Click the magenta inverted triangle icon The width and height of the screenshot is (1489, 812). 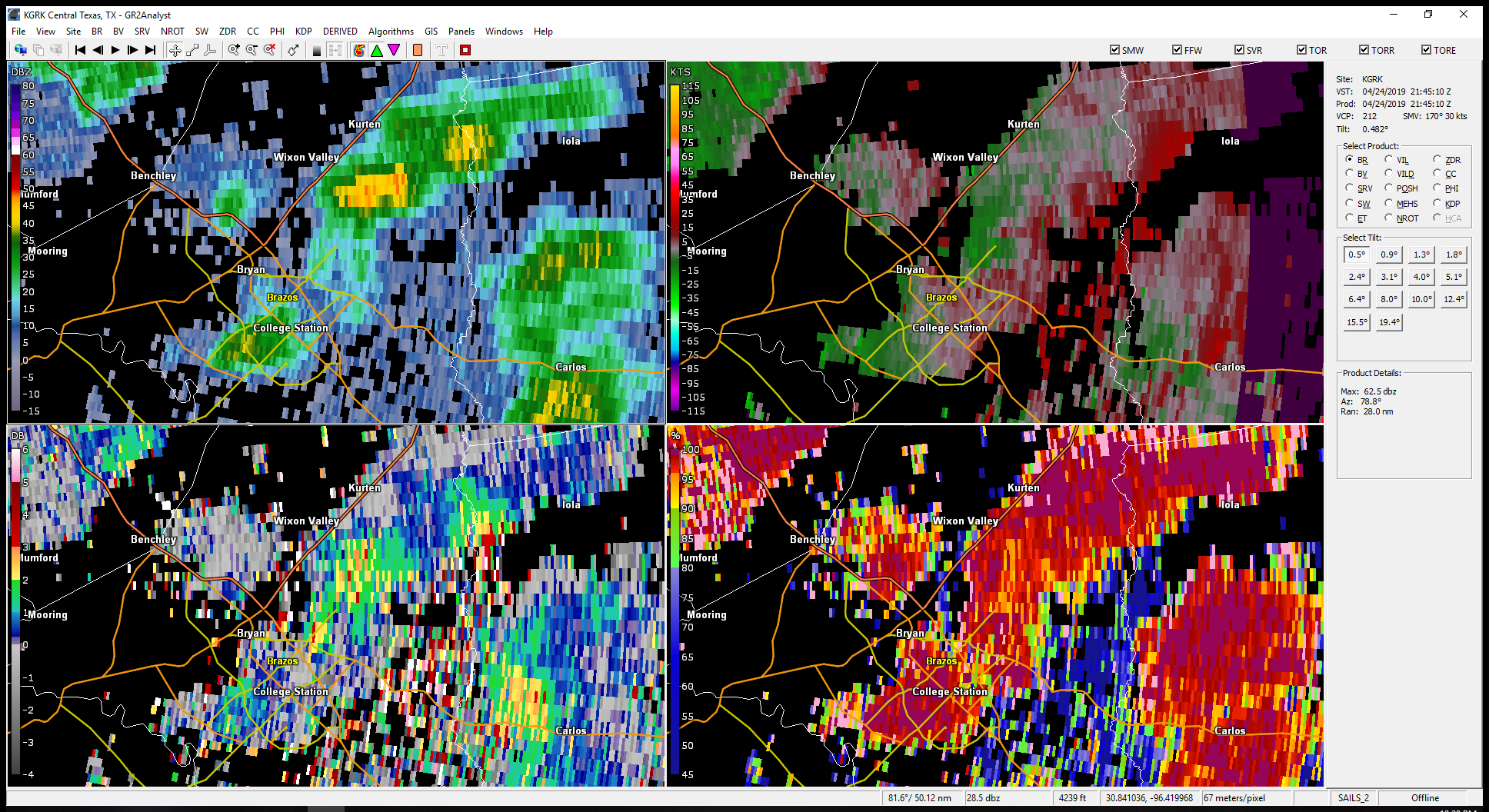394,50
